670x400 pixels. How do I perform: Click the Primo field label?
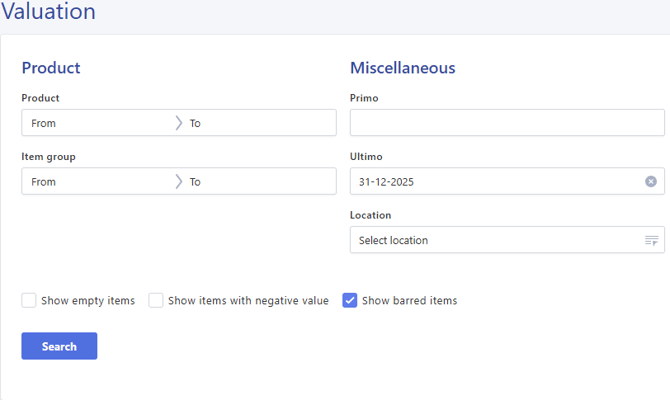(x=364, y=98)
